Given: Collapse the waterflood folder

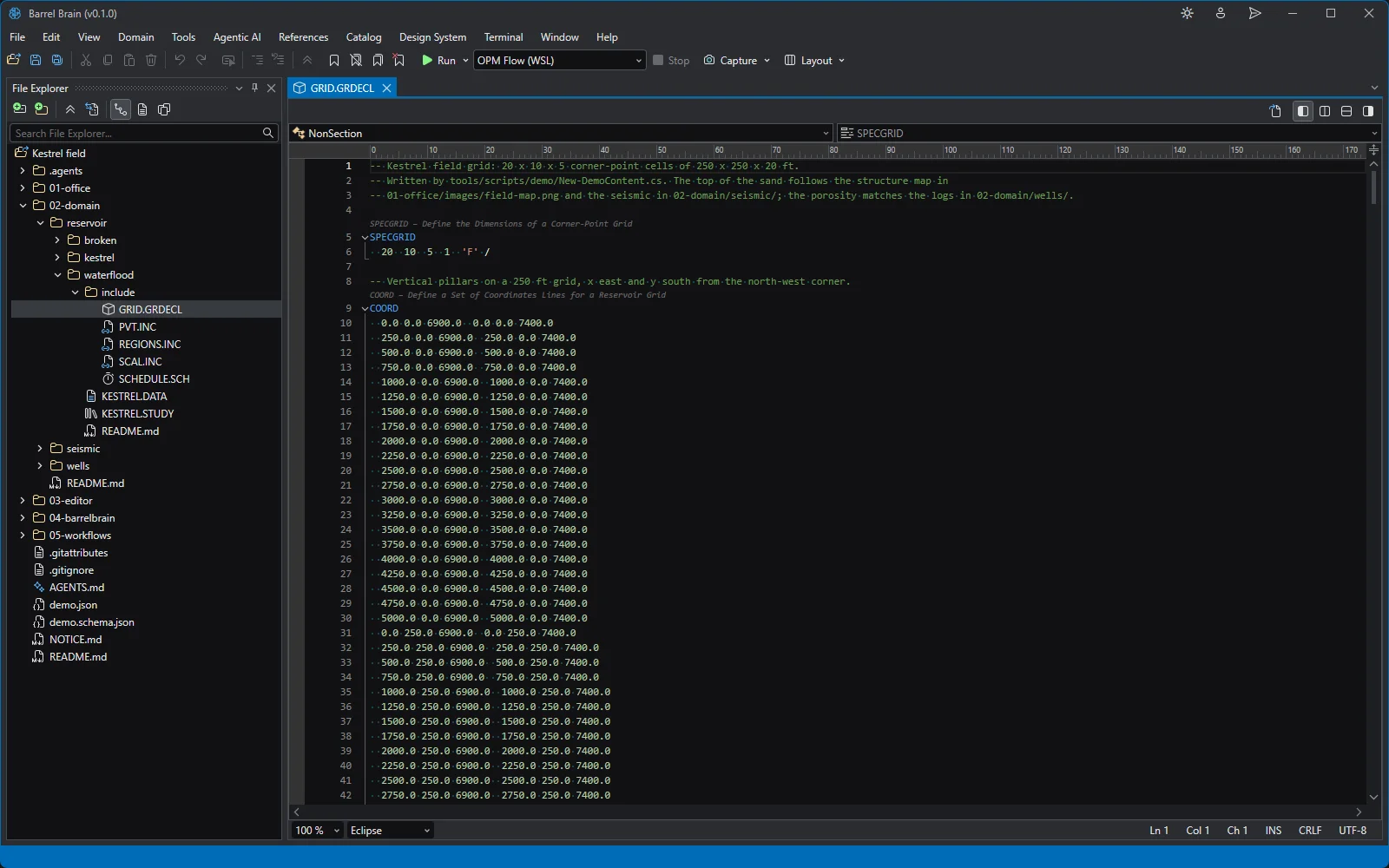Looking at the screenshot, I should click(57, 275).
